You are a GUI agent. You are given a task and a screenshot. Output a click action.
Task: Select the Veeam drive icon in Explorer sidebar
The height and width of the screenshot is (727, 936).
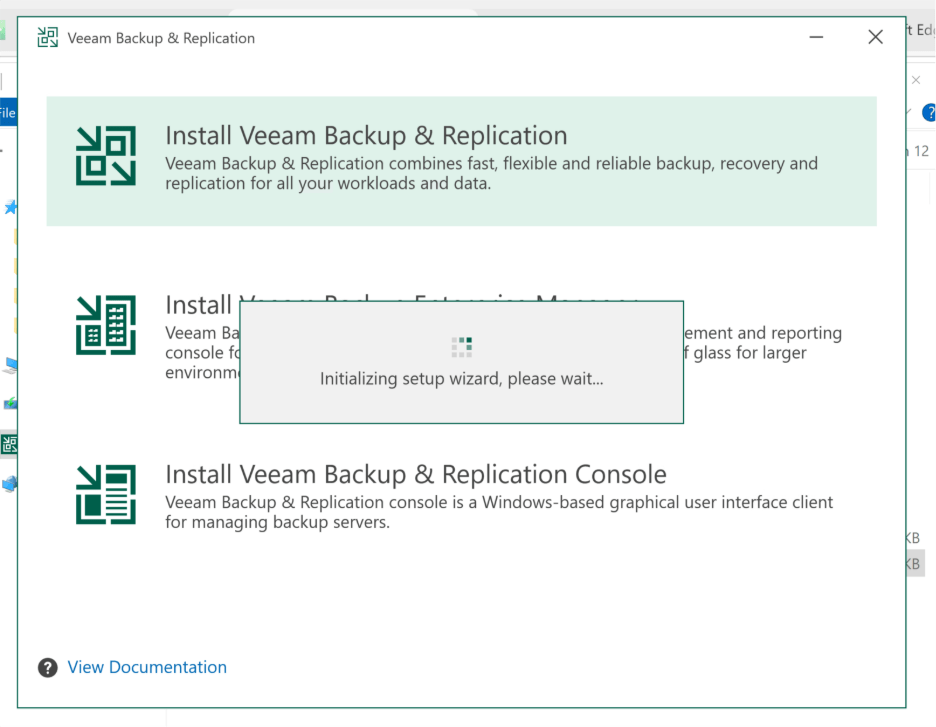tap(9, 443)
